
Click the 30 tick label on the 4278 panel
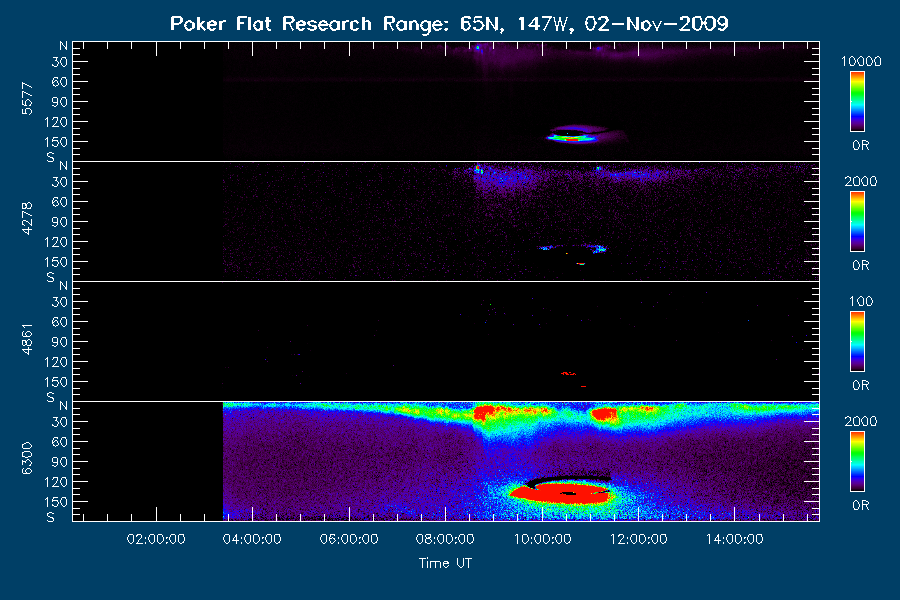tap(60, 182)
